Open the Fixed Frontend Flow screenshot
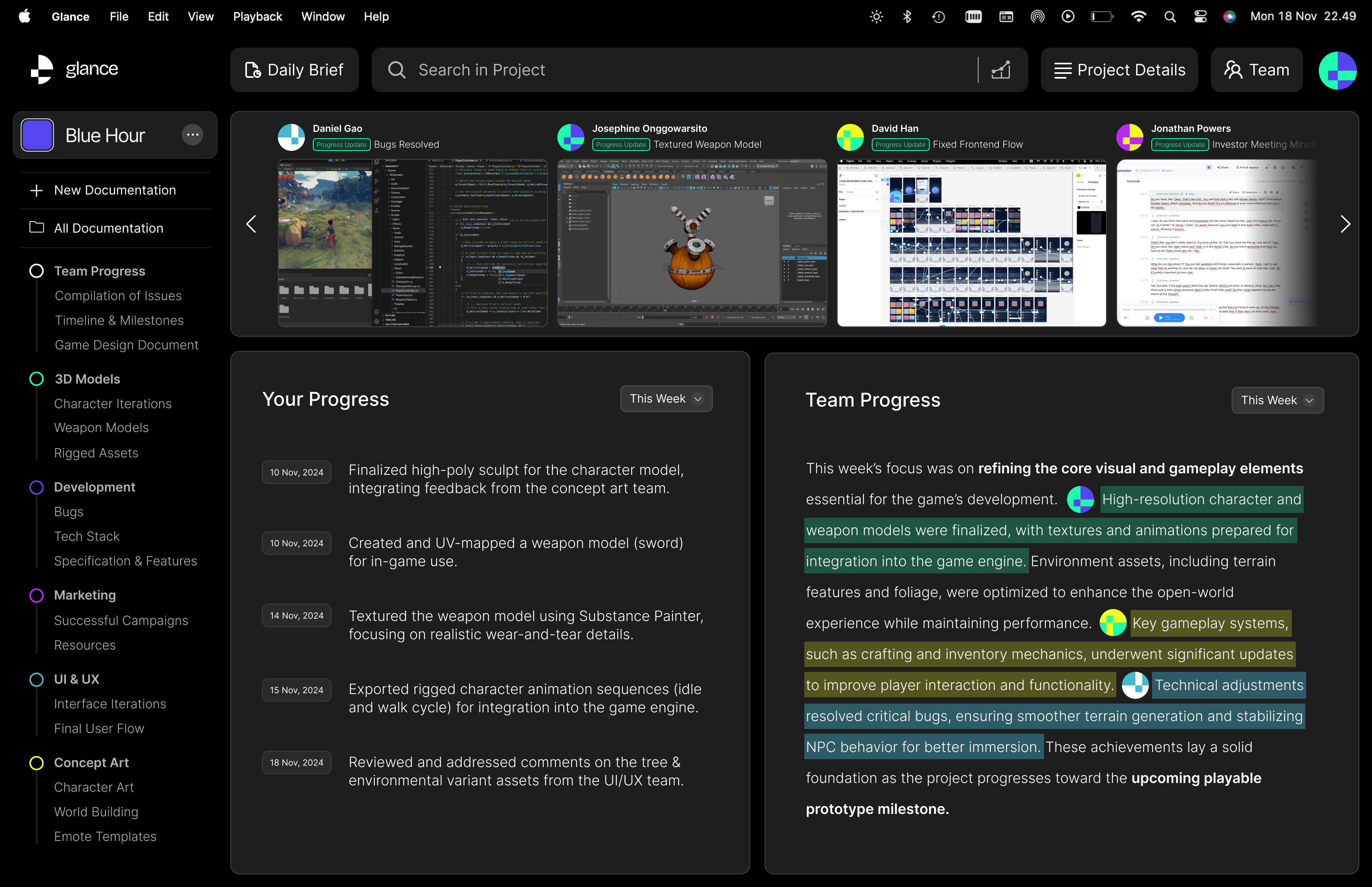 [x=972, y=243]
